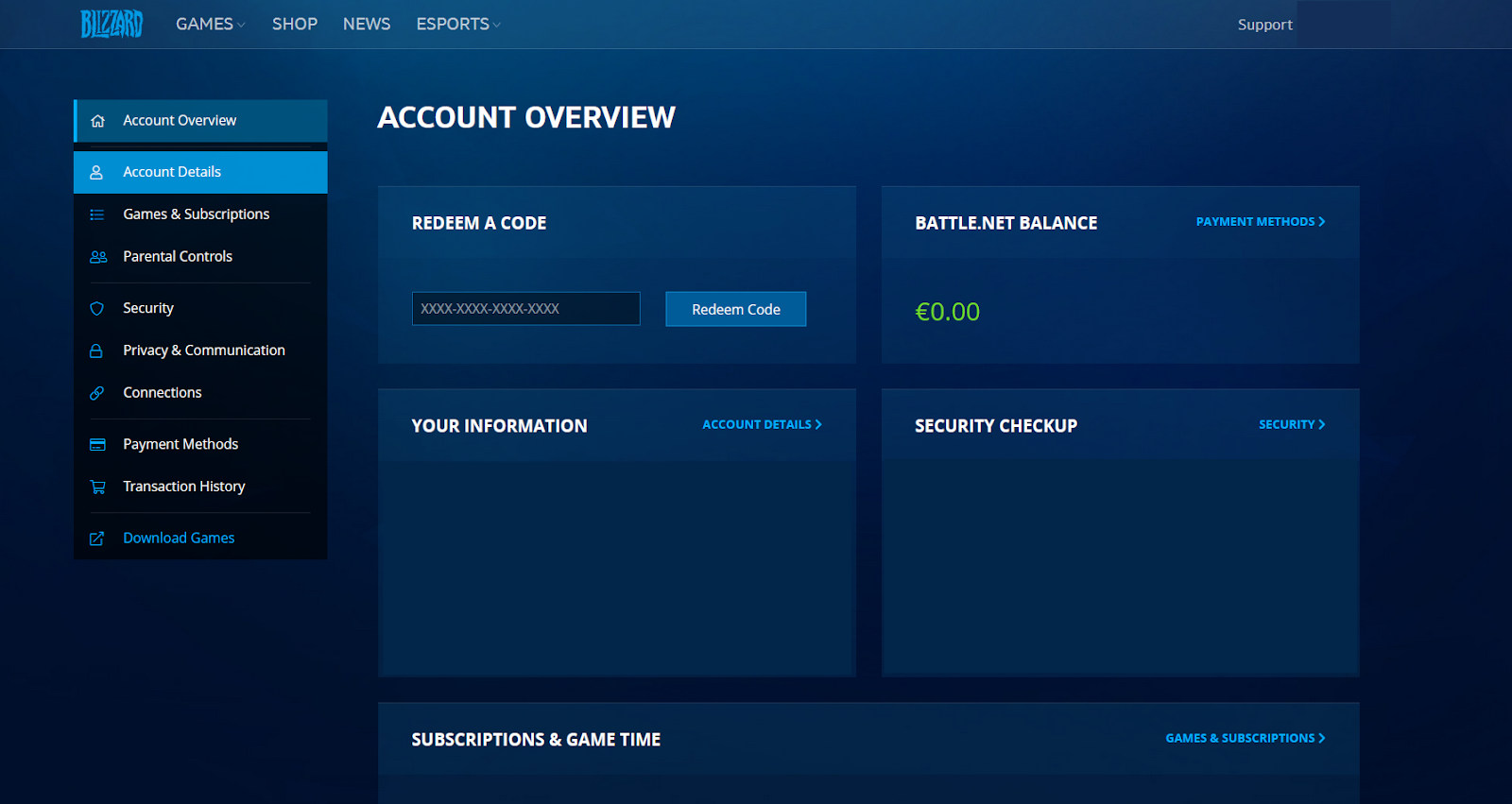Click the Blizzard logo
This screenshot has width=1512, height=804.
click(x=112, y=24)
